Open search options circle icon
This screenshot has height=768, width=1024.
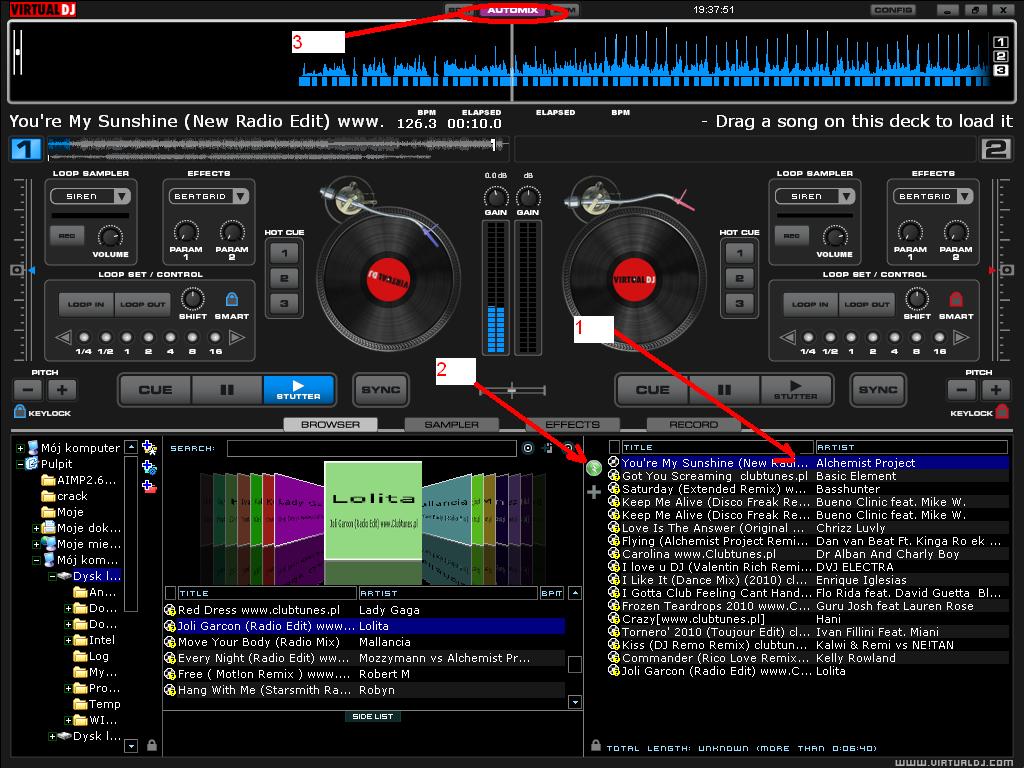pyautogui.click(x=528, y=448)
